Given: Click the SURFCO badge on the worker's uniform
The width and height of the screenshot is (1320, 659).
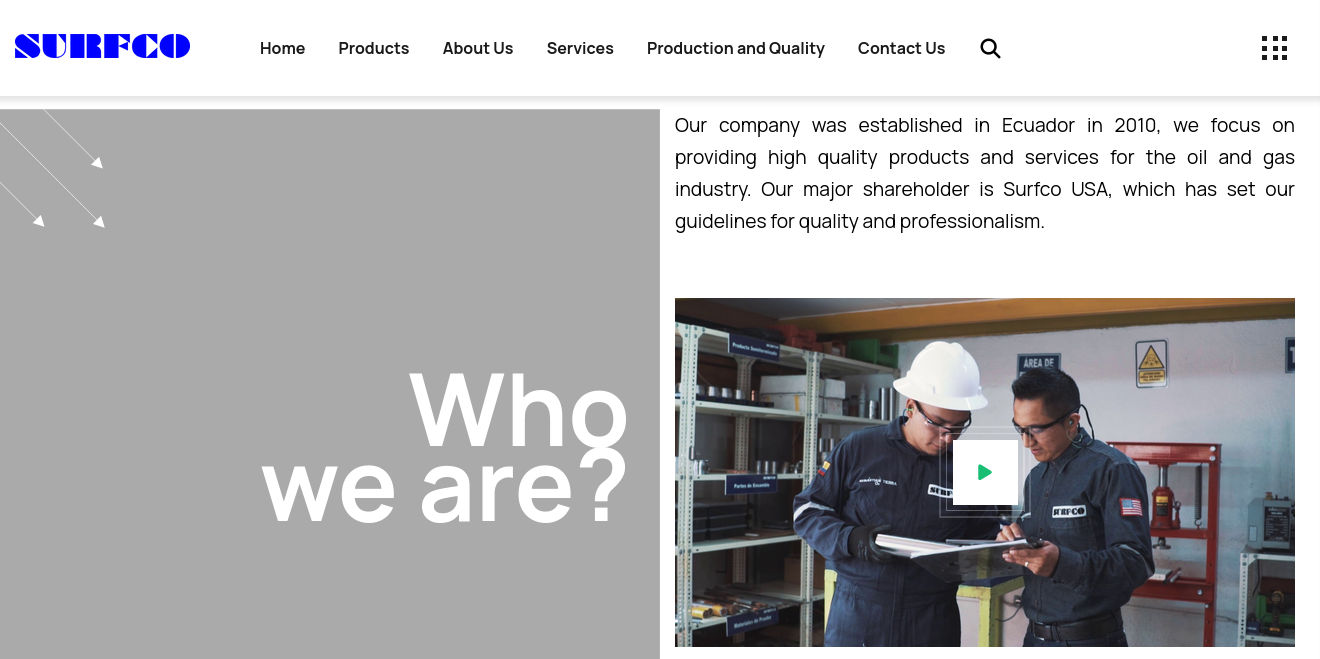Looking at the screenshot, I should (1068, 511).
